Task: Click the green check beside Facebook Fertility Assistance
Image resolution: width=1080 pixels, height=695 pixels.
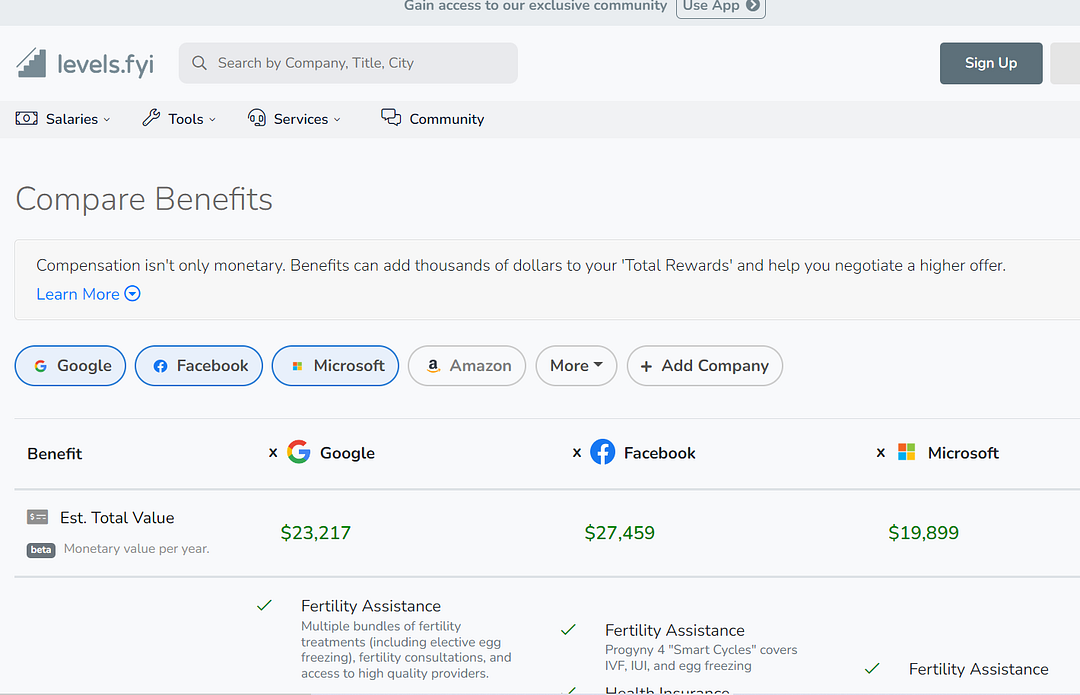Action: 568,630
